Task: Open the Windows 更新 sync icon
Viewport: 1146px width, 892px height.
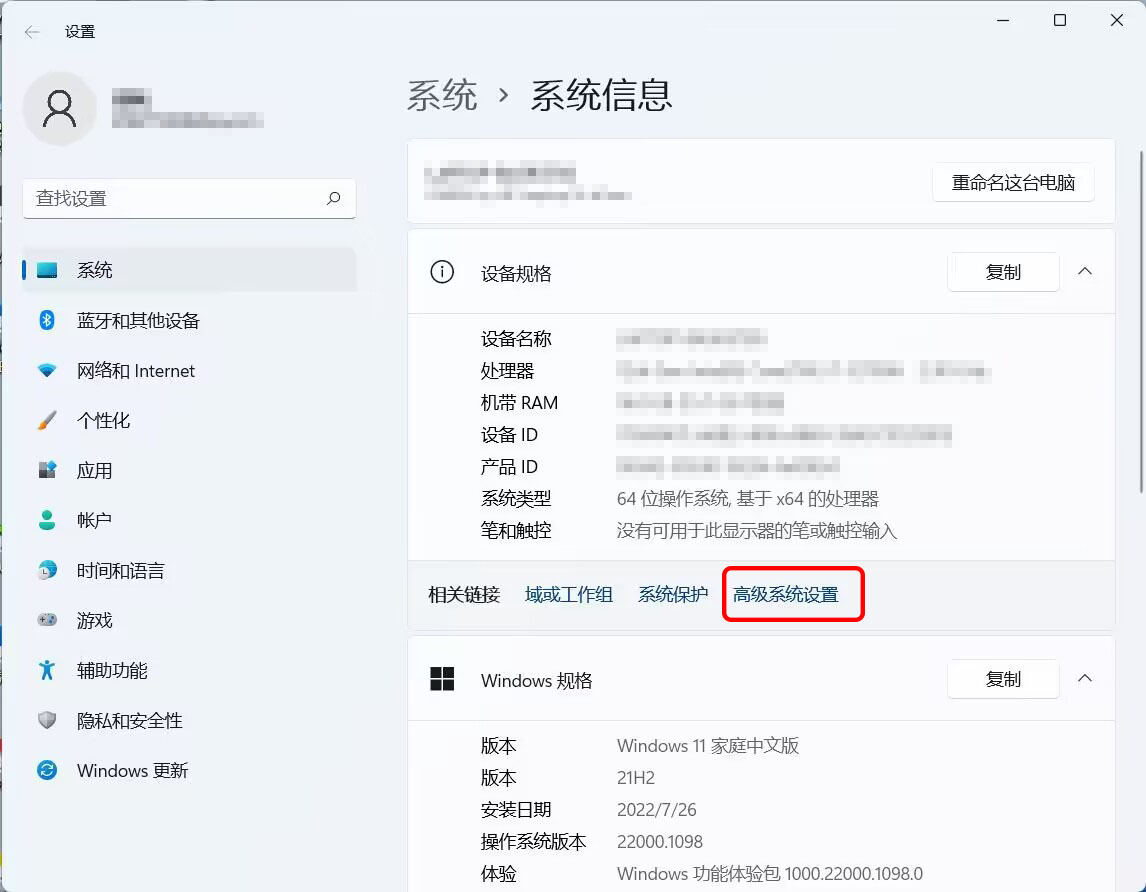Action: pos(47,770)
